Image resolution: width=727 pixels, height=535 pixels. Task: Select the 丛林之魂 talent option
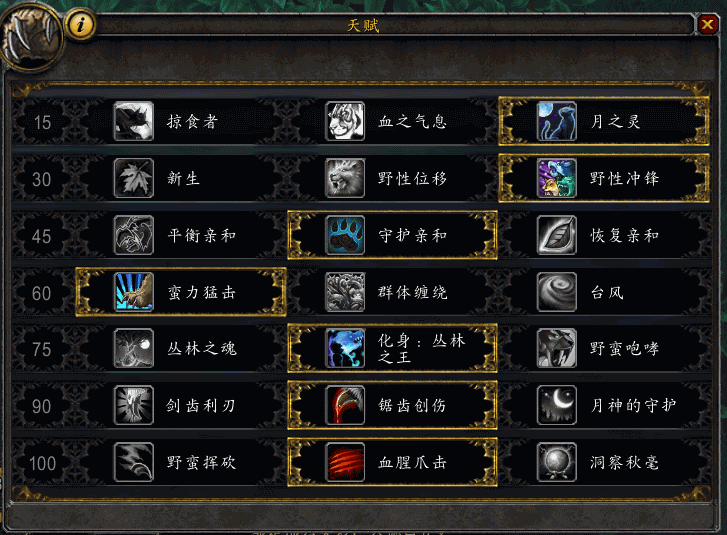[181, 349]
